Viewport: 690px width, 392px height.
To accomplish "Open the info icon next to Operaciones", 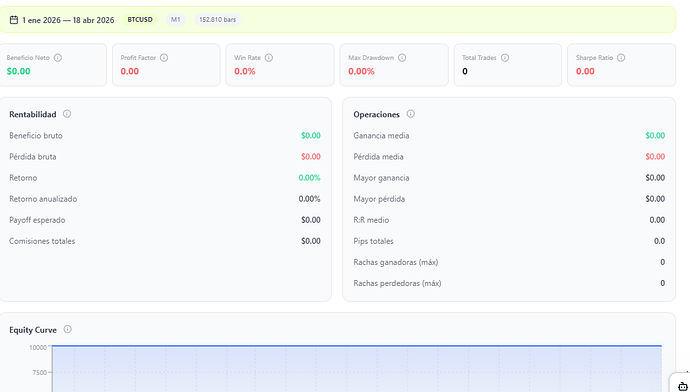I will [x=411, y=114].
